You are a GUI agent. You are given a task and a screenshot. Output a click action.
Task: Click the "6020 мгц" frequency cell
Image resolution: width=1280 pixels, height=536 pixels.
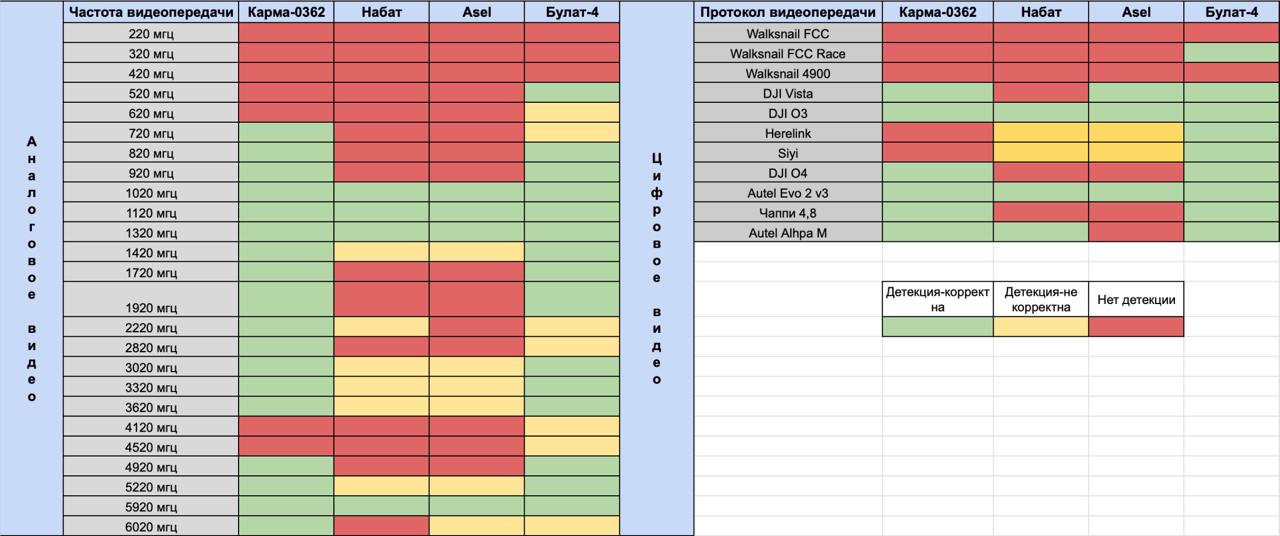pos(150,526)
